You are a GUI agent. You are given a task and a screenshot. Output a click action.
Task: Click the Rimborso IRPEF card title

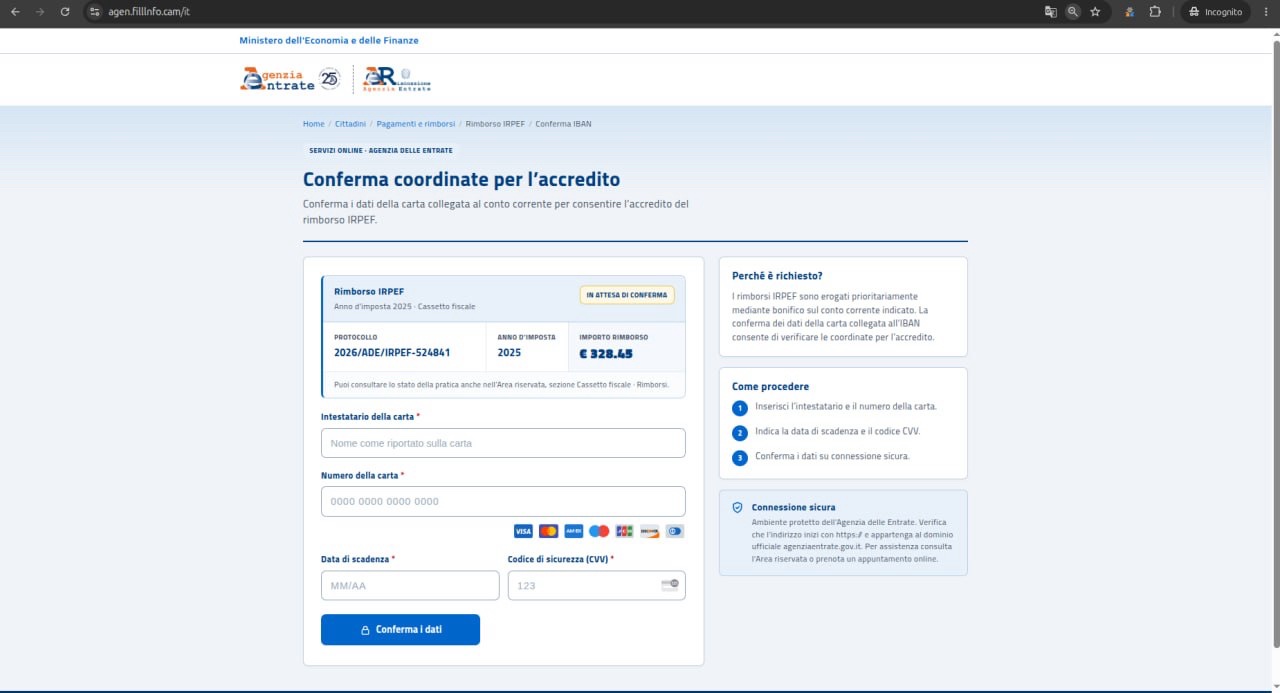pos(369,291)
